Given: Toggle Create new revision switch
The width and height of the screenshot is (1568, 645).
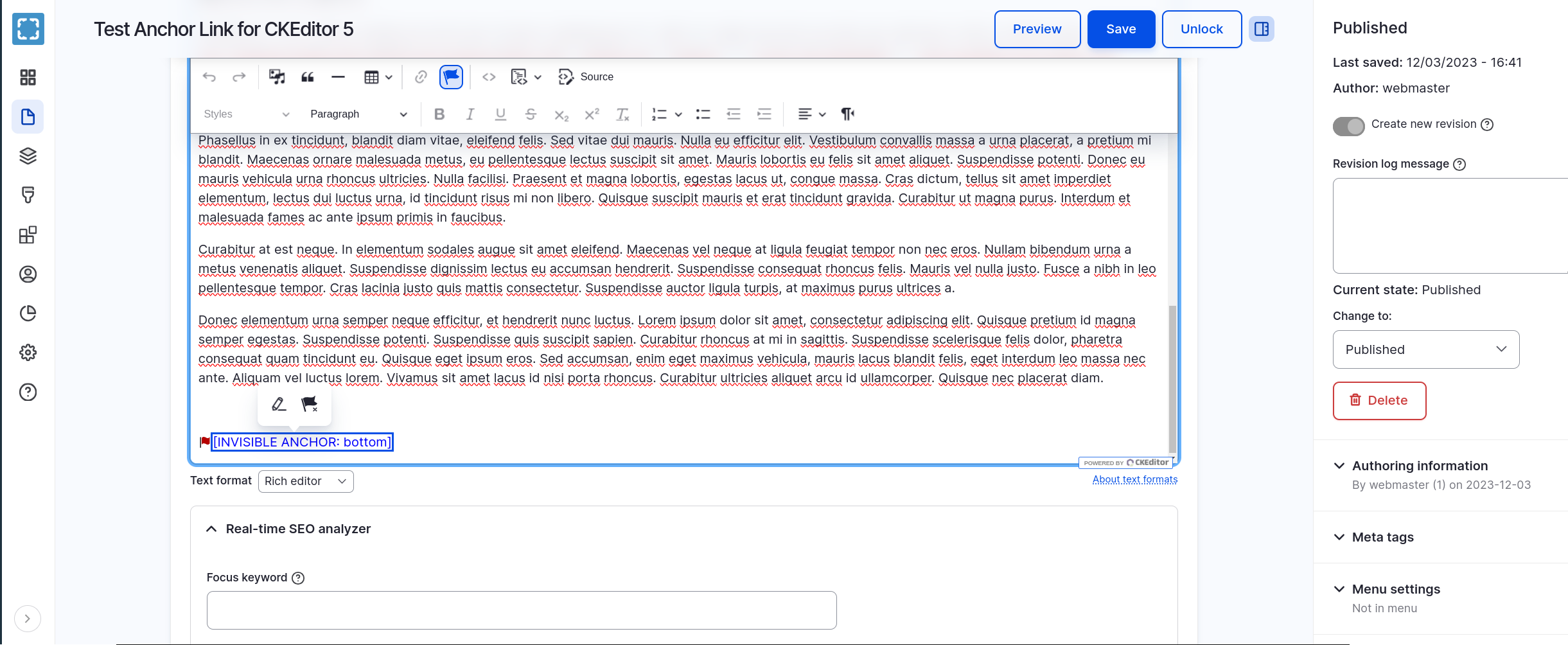Looking at the screenshot, I should pyautogui.click(x=1348, y=126).
